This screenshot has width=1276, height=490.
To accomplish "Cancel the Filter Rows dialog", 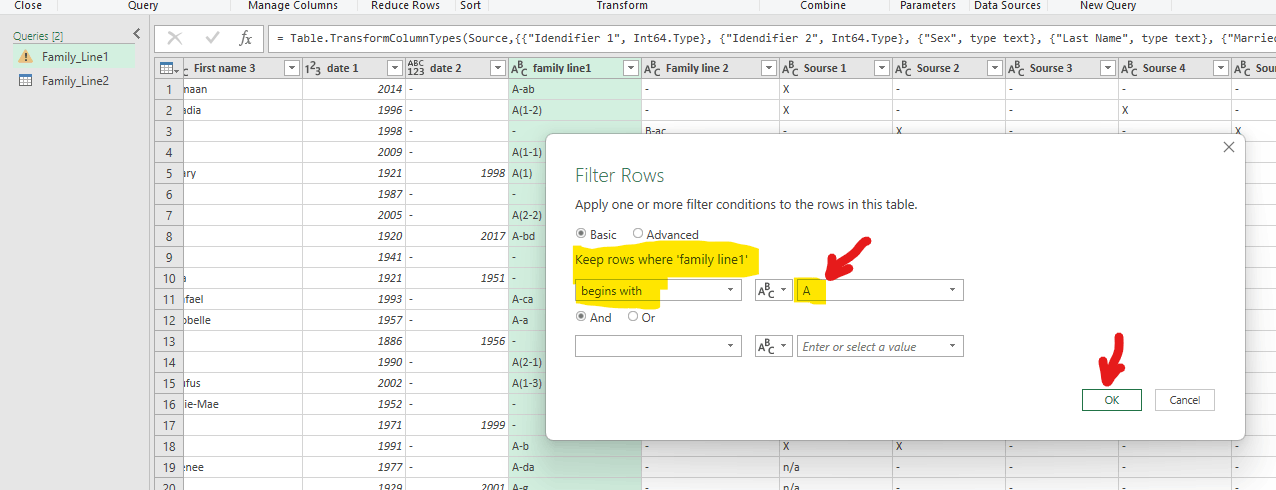I will (1184, 399).
